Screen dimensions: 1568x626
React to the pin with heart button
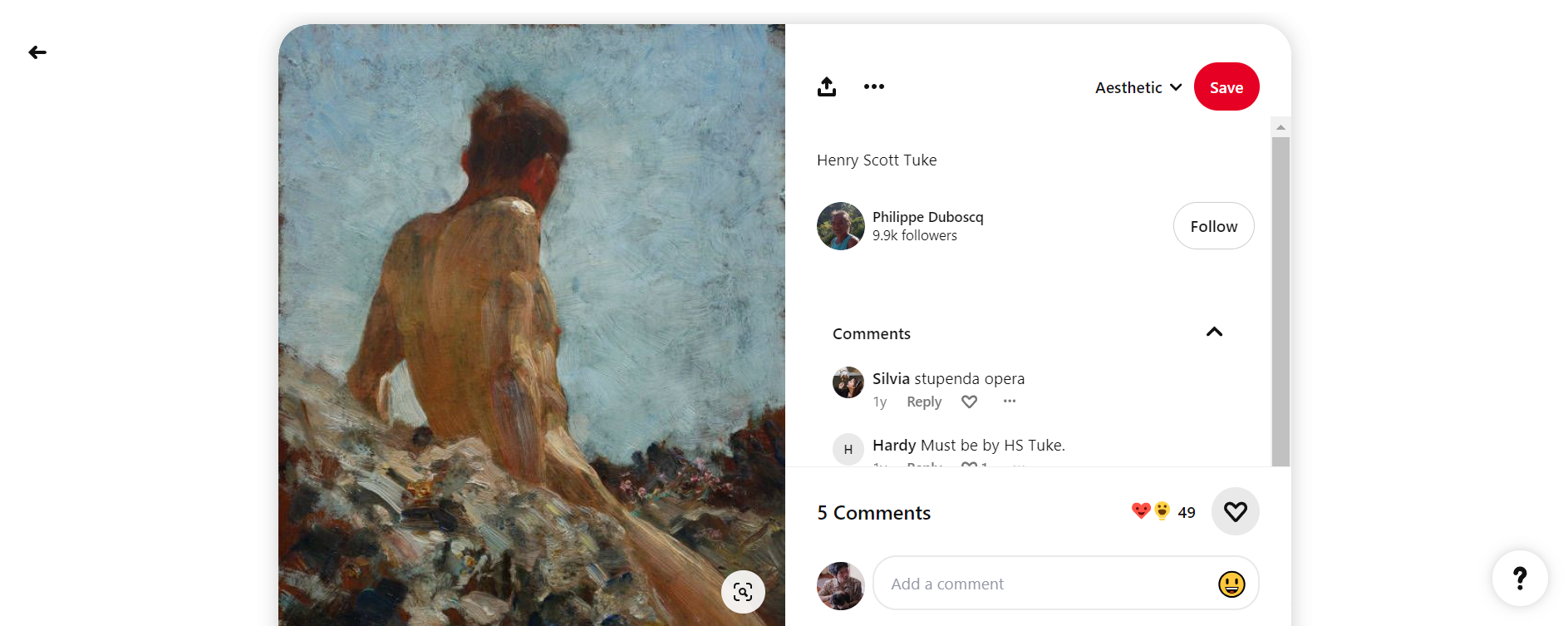1236,511
